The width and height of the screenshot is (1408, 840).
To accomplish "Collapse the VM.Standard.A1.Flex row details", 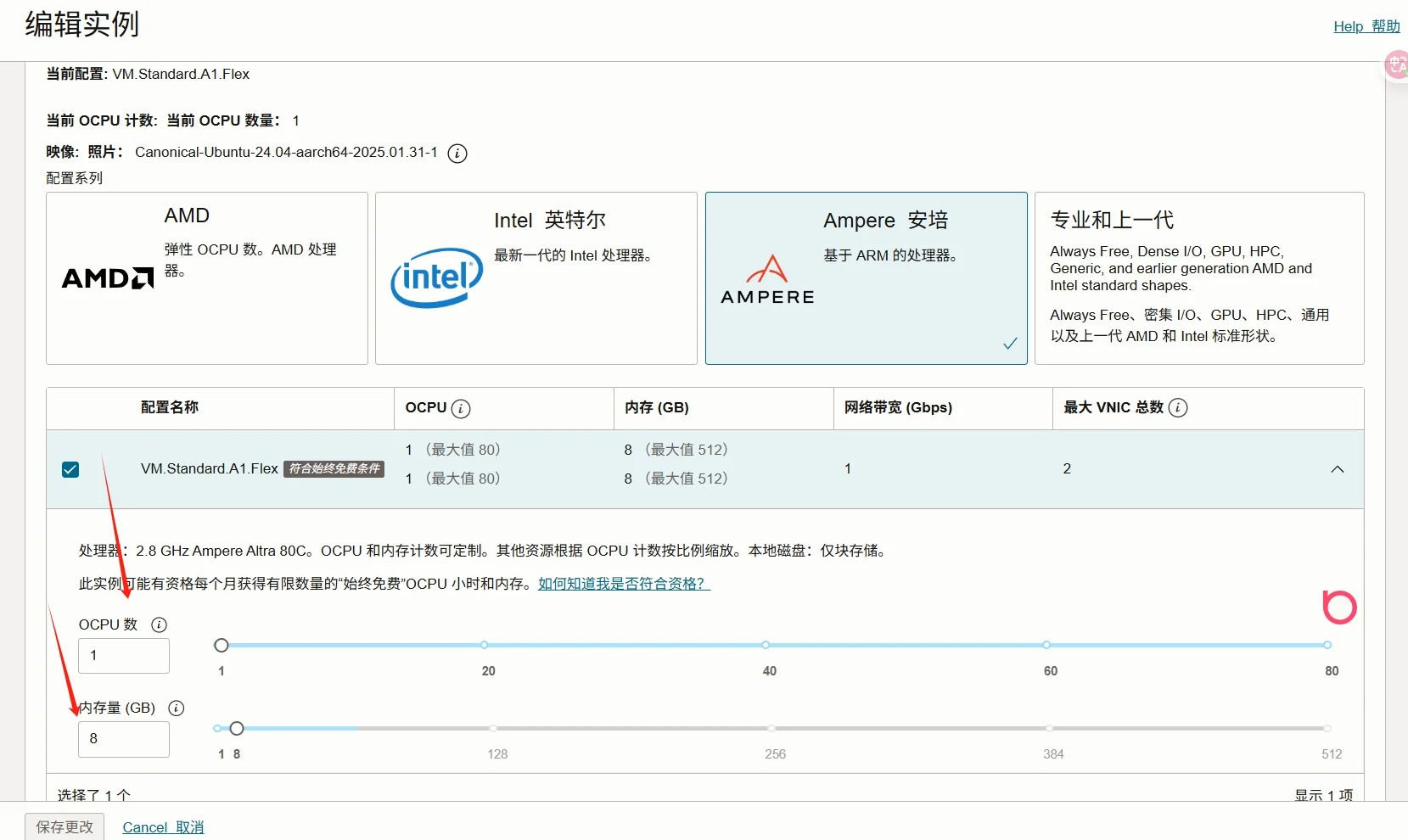I will [1338, 469].
